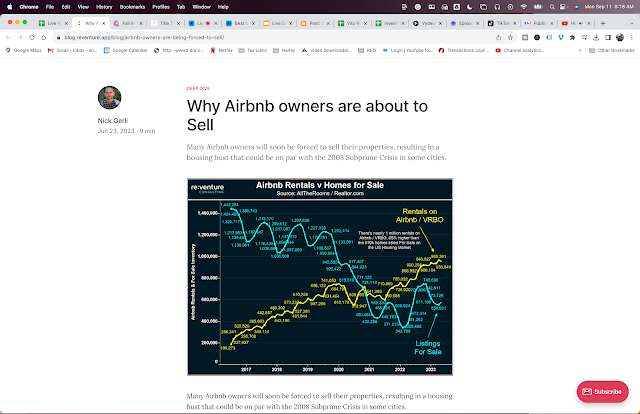The width and height of the screenshot is (640, 414).
Task: Open the Netflix bookmark
Action: pos(221,50)
